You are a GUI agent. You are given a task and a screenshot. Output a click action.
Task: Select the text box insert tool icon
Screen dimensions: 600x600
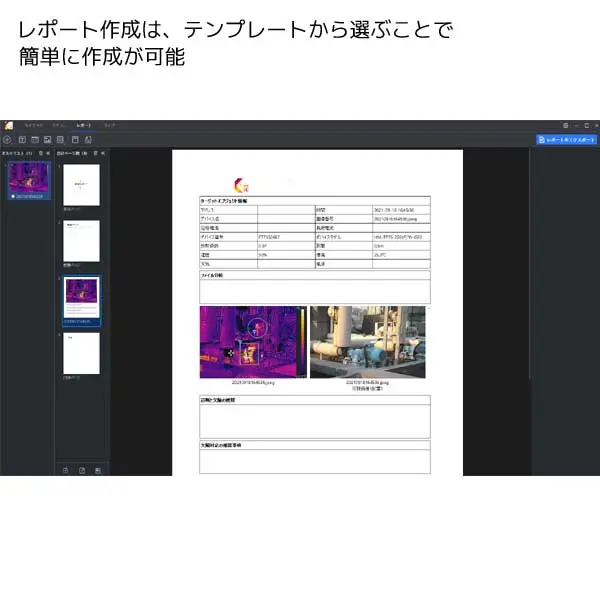[x=22, y=139]
